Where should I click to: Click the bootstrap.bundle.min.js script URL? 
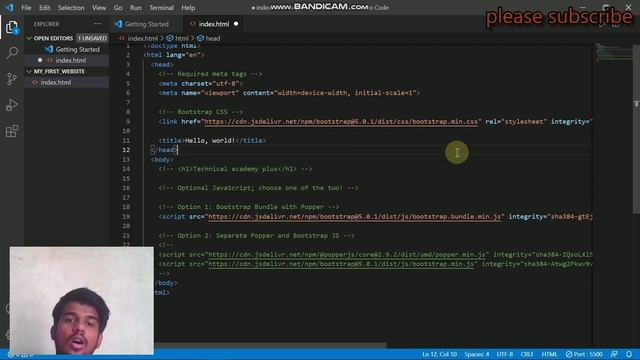pos(354,217)
